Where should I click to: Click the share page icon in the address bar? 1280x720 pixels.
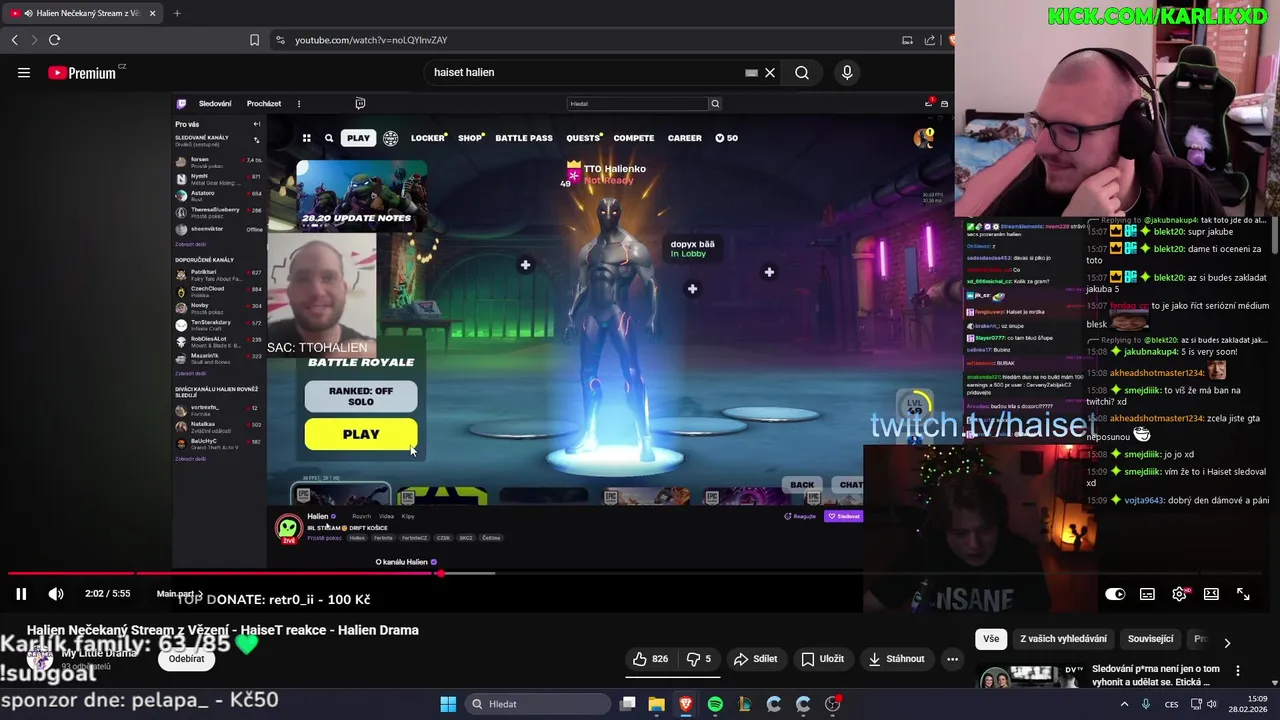tap(930, 40)
